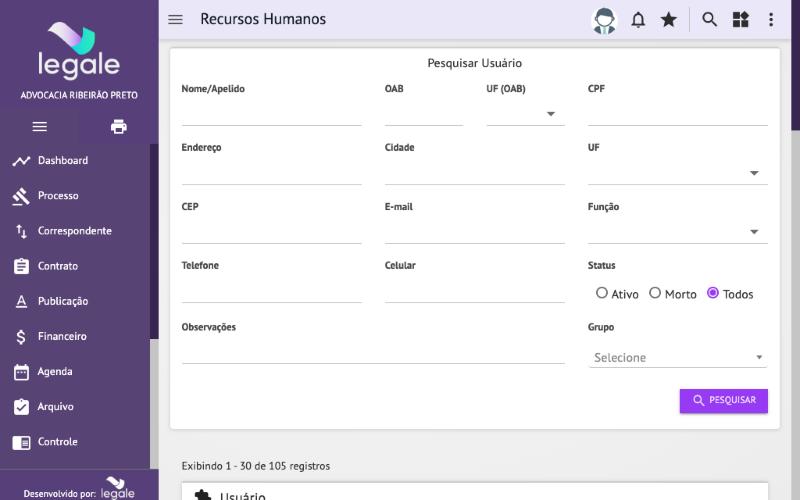Click the Contrato clipboard icon
The width and height of the screenshot is (800, 500).
21,266
